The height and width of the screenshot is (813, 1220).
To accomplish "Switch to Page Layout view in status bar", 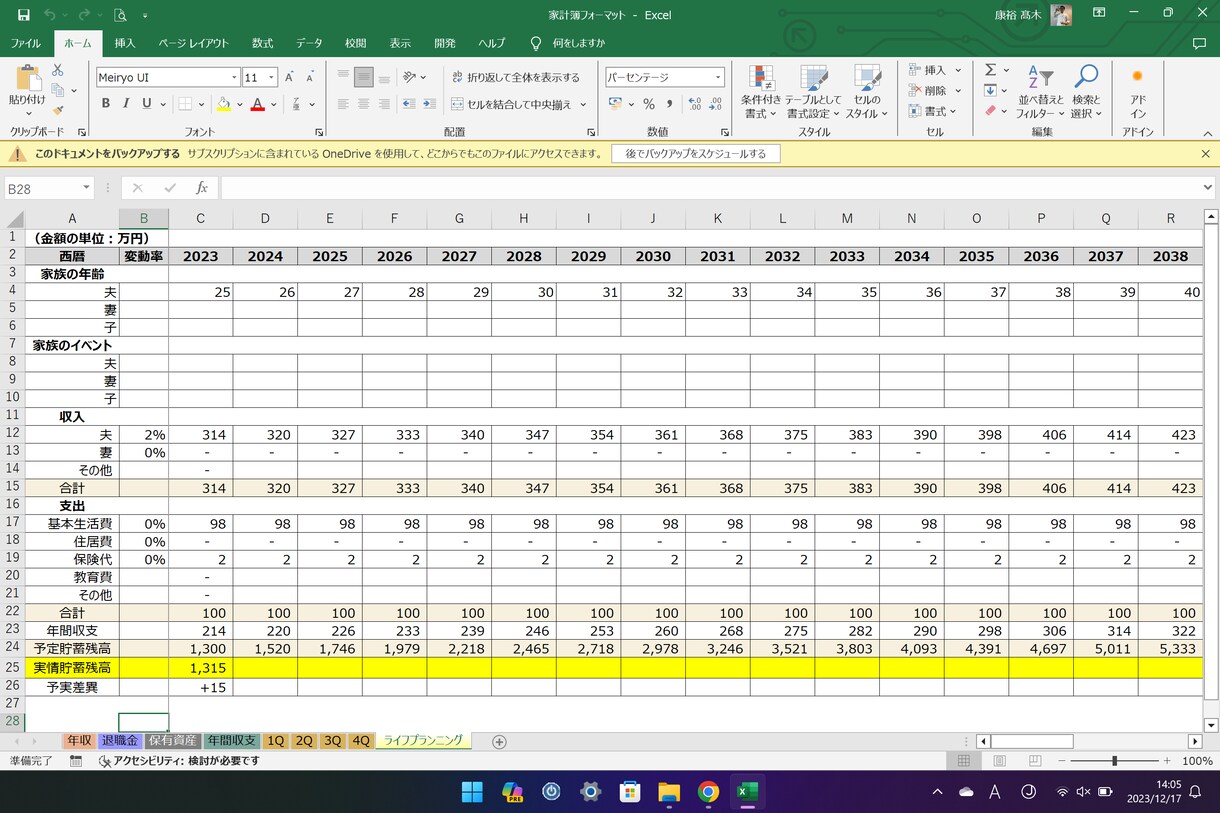I will (1002, 761).
